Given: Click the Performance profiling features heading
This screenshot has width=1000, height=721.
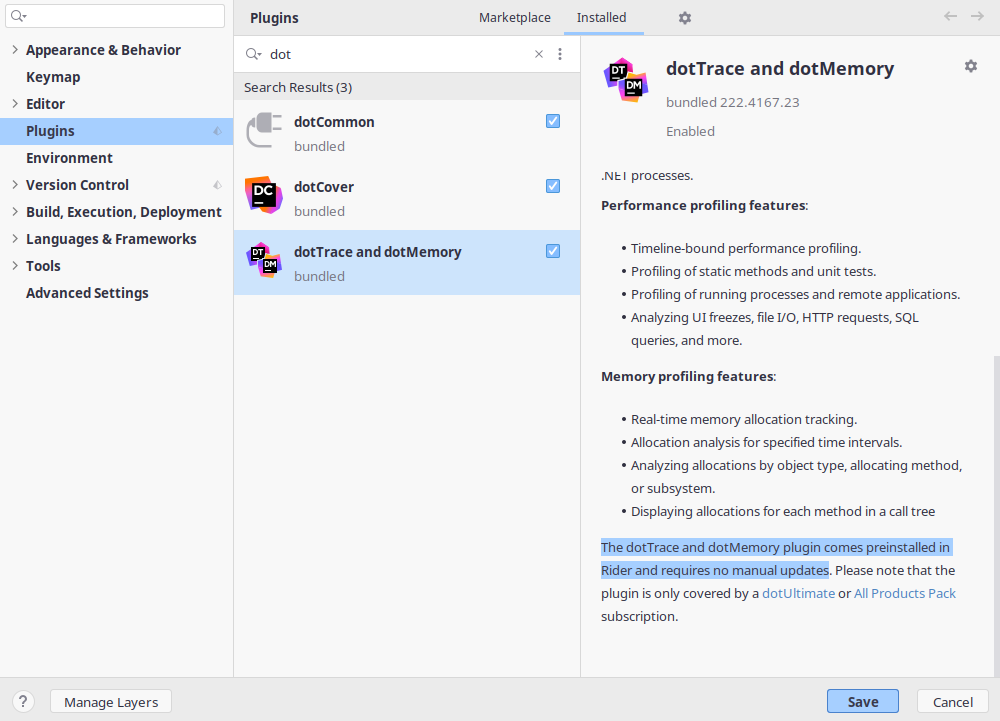Looking at the screenshot, I should (704, 206).
